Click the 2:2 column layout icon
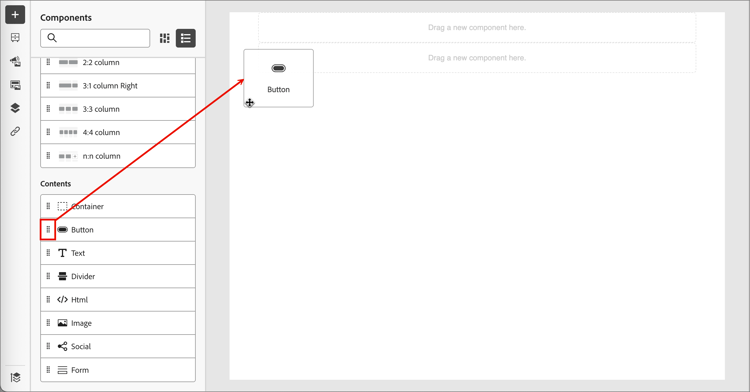This screenshot has height=392, width=750. [68, 63]
